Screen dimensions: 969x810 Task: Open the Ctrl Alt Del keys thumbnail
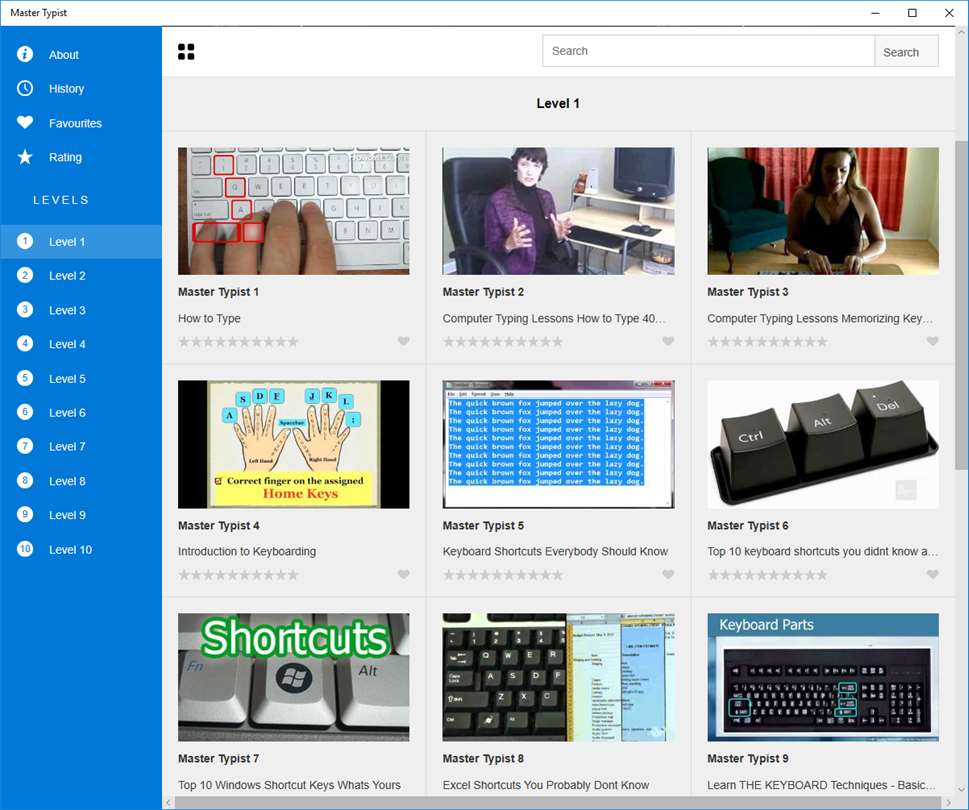click(823, 444)
